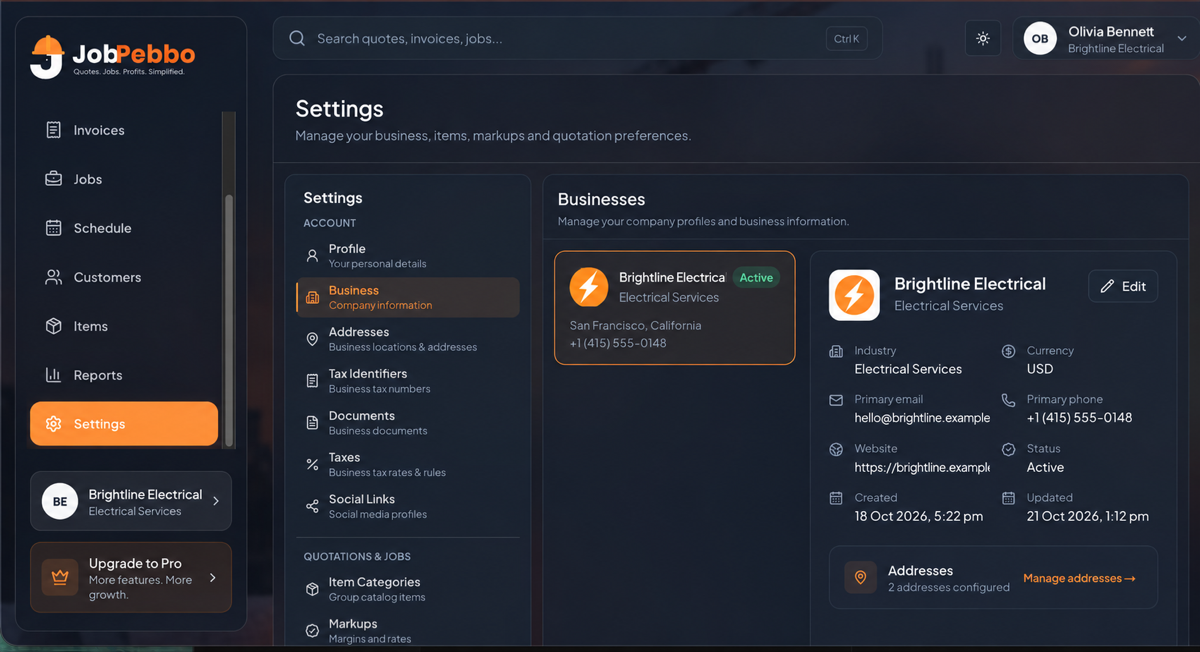Click the JobPebbo logo
1200x652 pixels.
tap(112, 57)
